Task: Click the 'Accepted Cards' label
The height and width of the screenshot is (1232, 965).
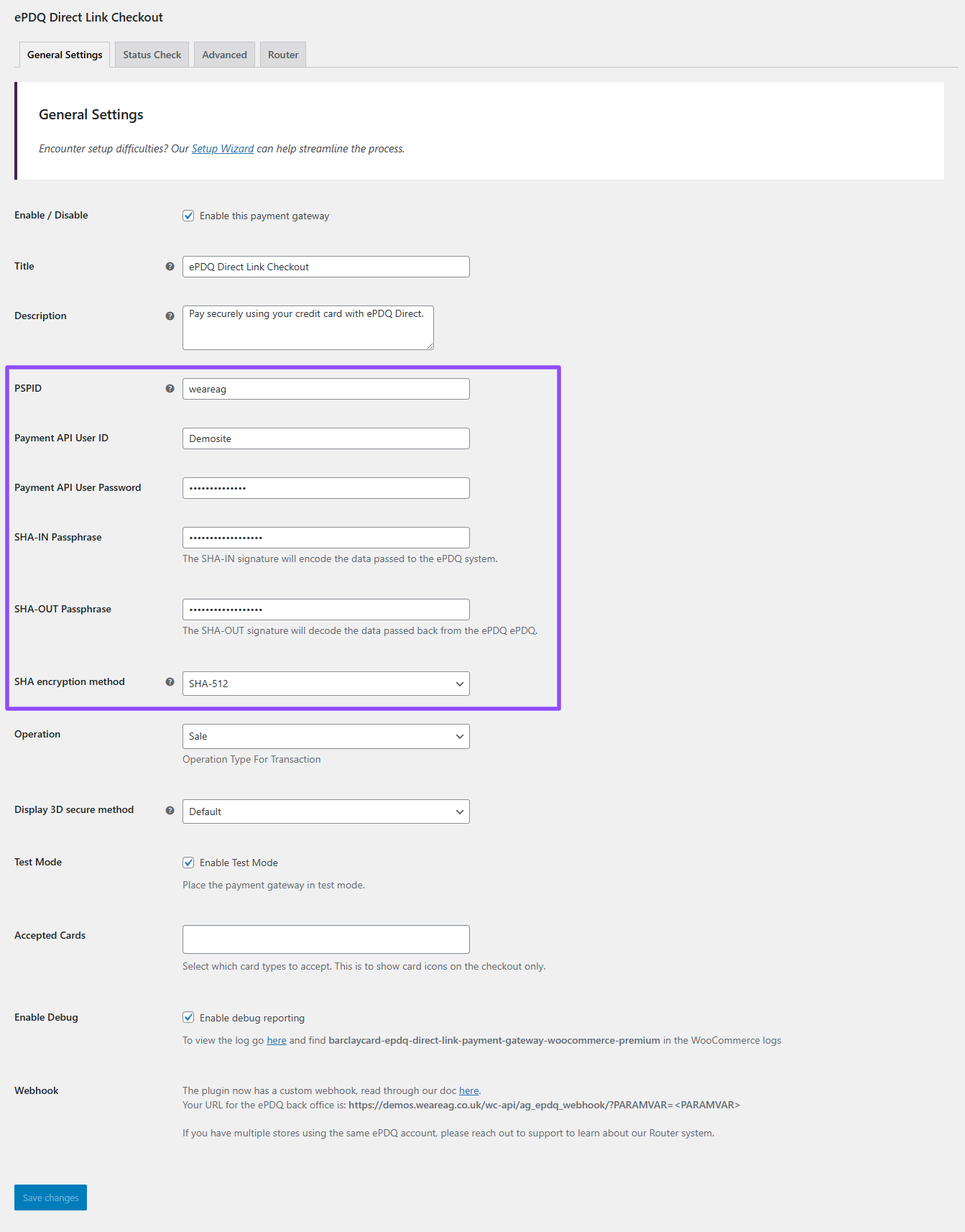Action: click(x=50, y=935)
